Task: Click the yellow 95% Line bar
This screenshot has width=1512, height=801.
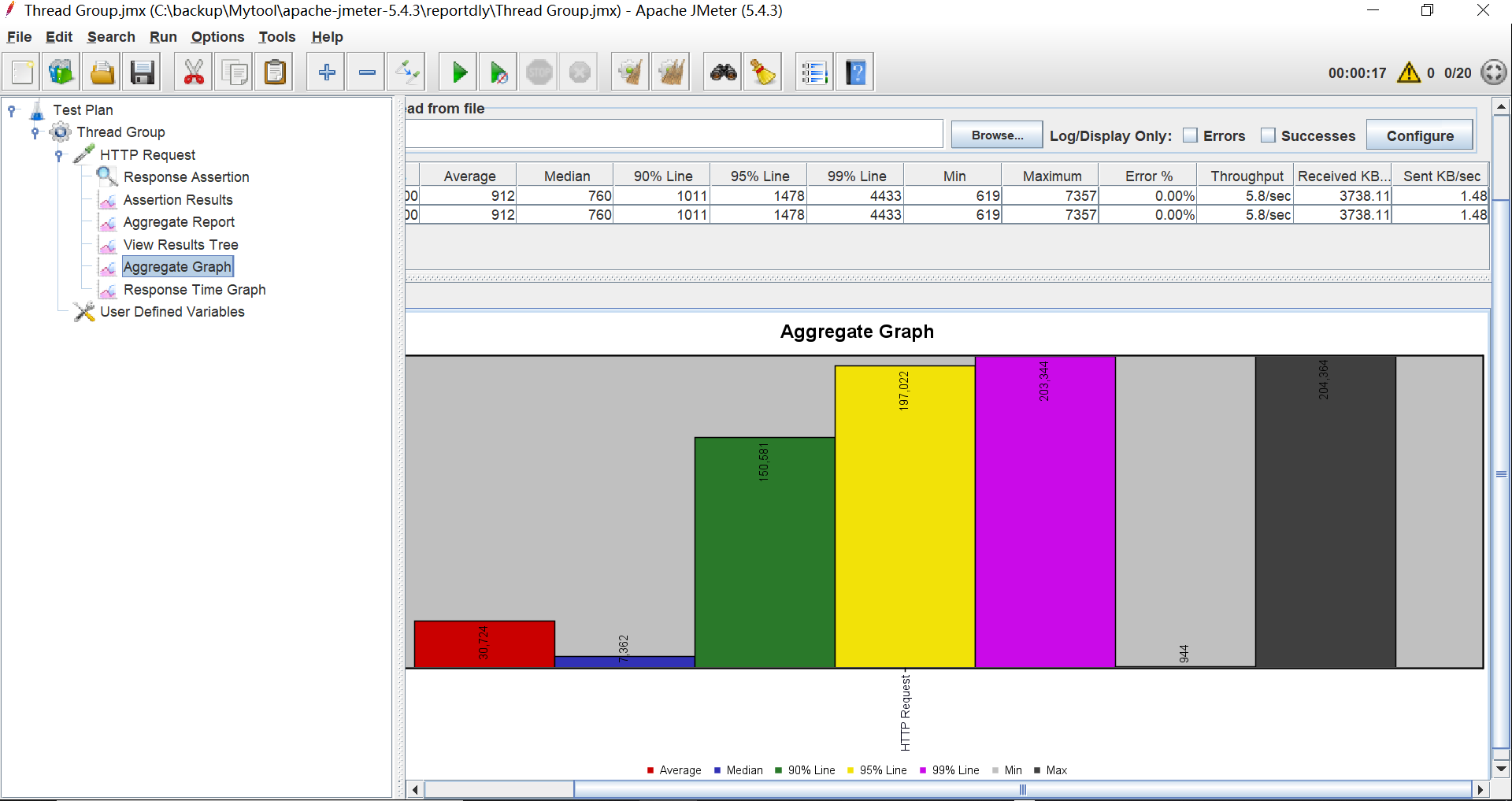Action: (905, 517)
